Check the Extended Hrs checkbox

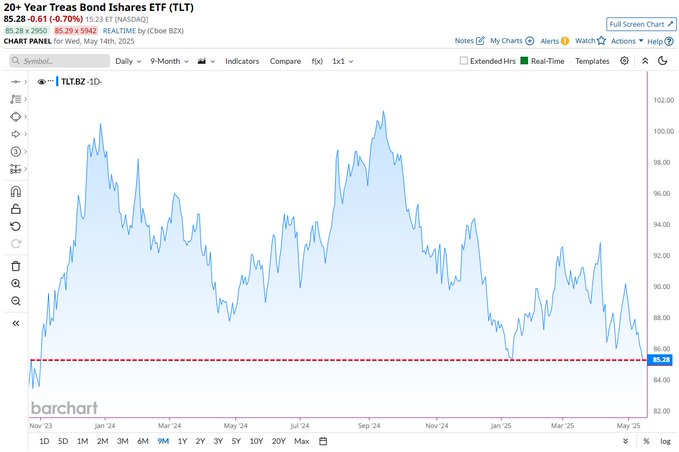coord(464,61)
